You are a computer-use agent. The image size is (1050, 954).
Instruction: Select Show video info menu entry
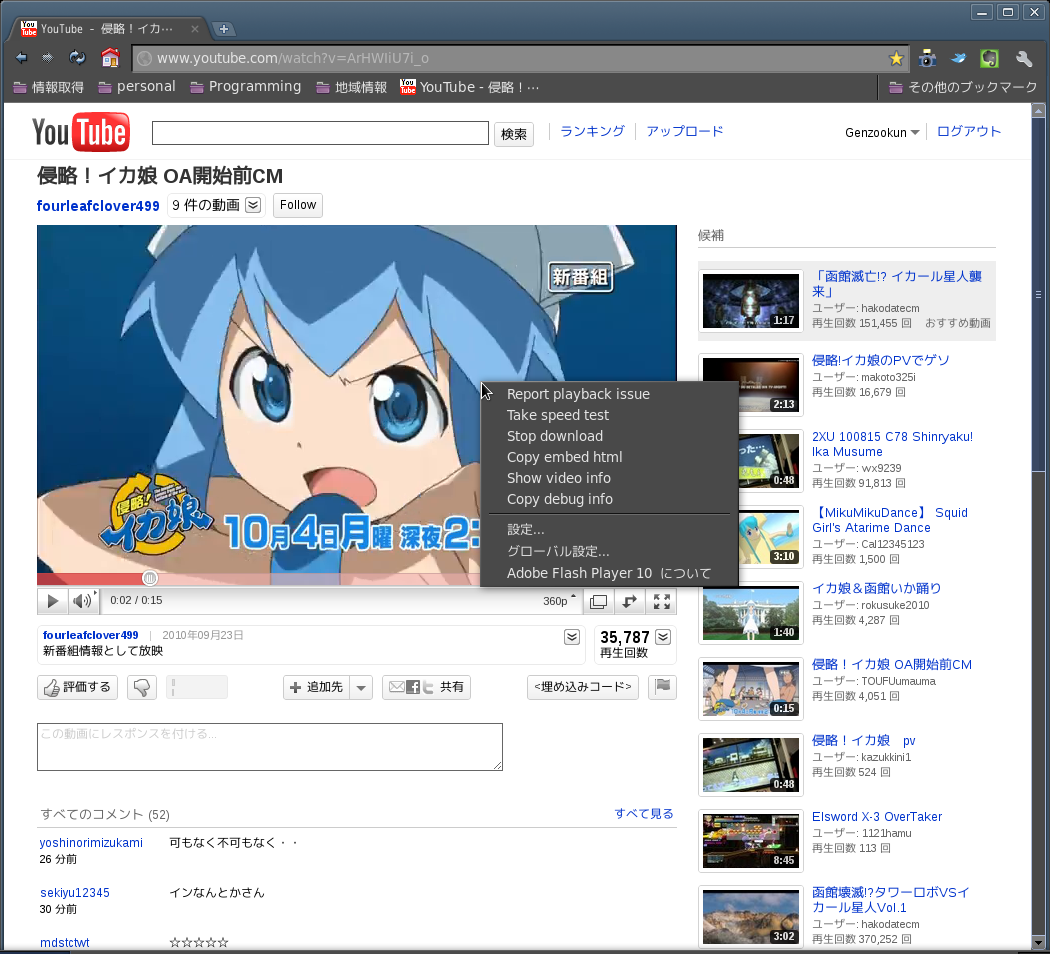coord(609,478)
